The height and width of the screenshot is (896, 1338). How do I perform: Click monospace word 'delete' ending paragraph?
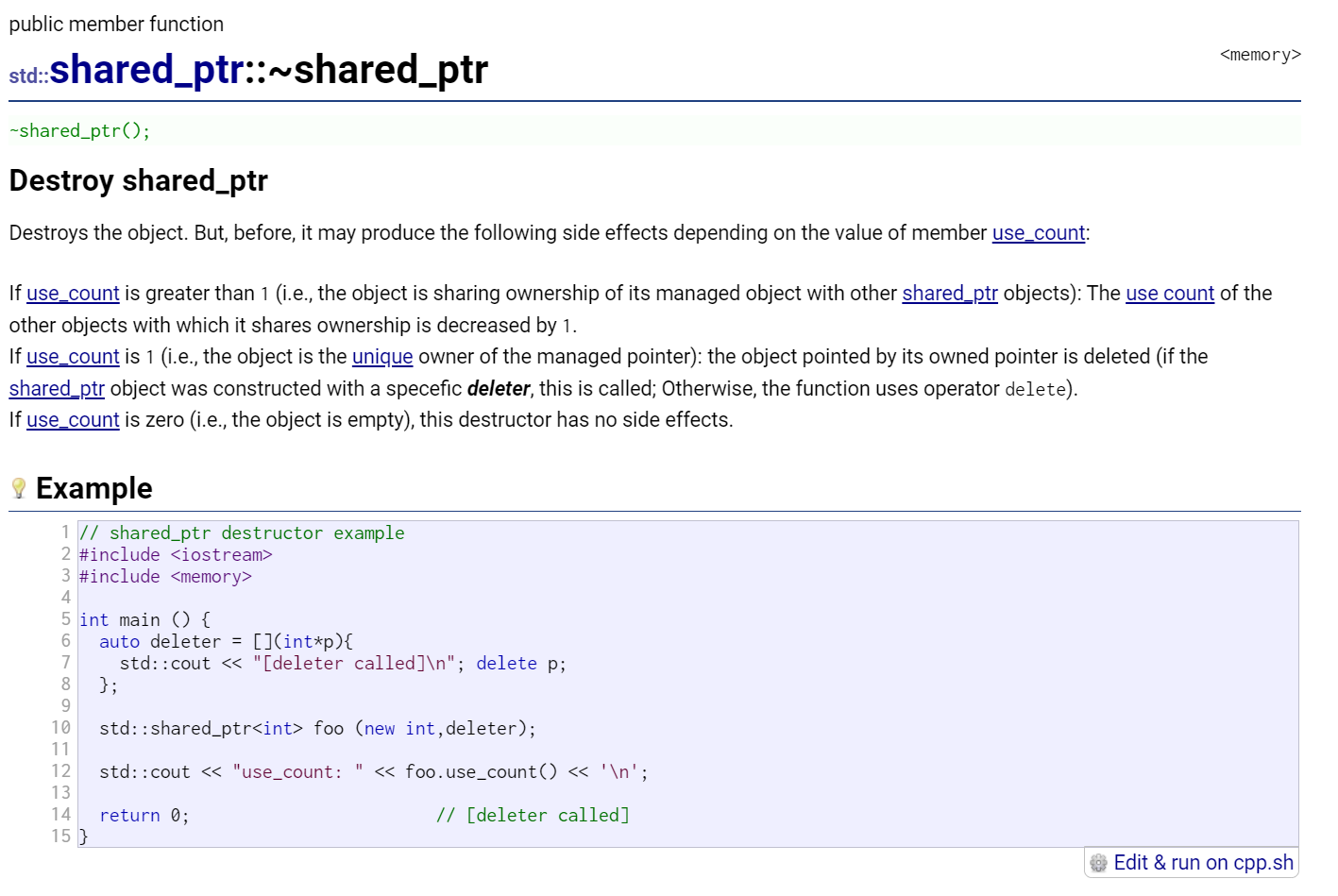[x=1035, y=389]
